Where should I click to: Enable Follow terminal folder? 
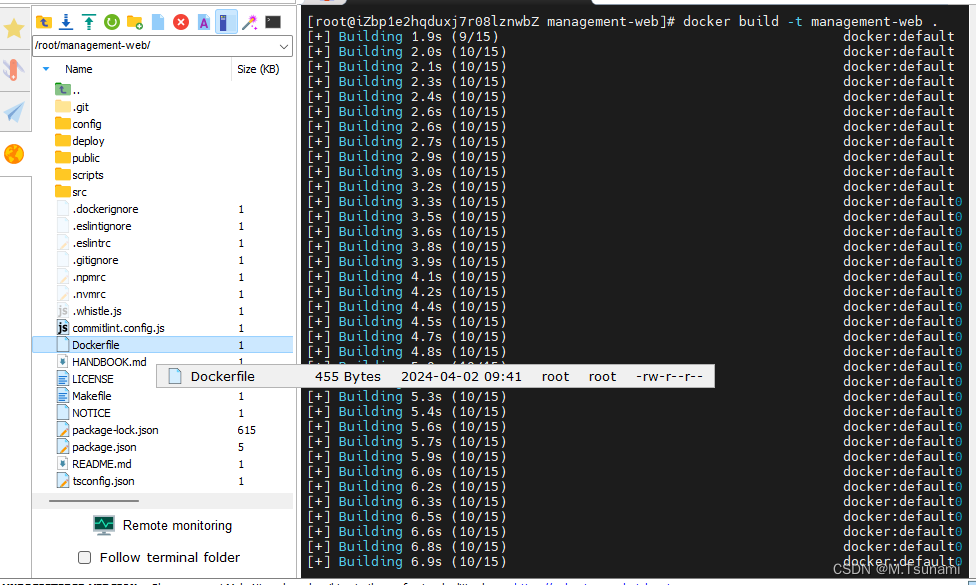click(x=85, y=557)
